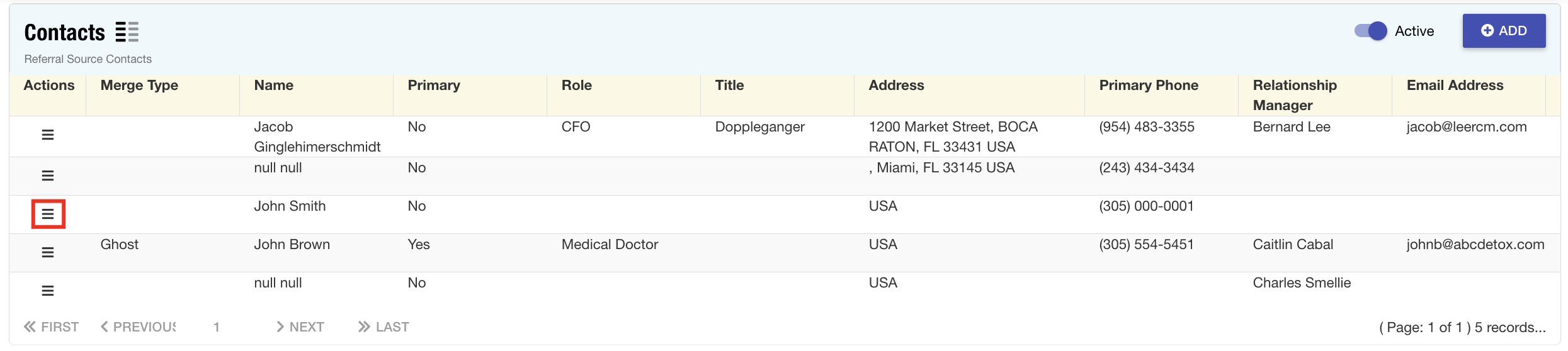Go to the PREVIOUS page
The height and width of the screenshot is (351, 1568).
[139, 327]
